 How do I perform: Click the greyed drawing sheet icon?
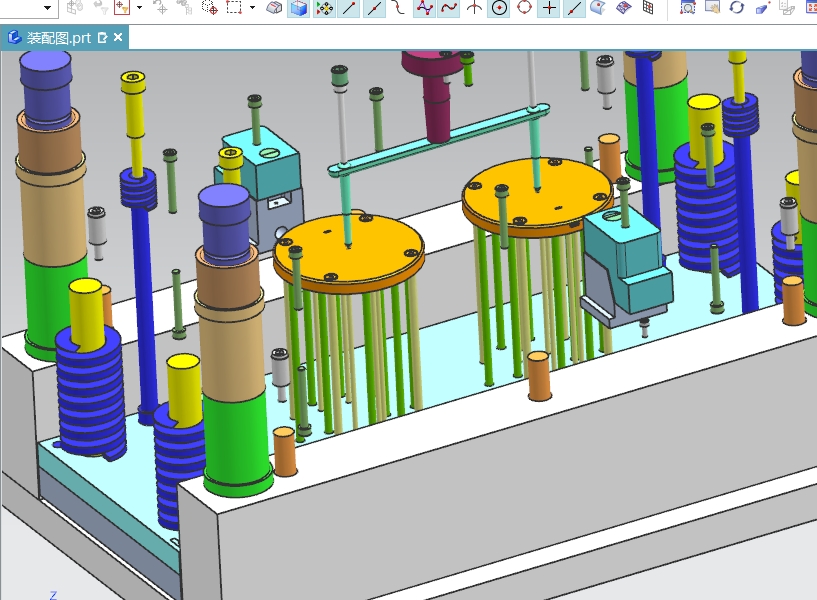tap(787, 7)
